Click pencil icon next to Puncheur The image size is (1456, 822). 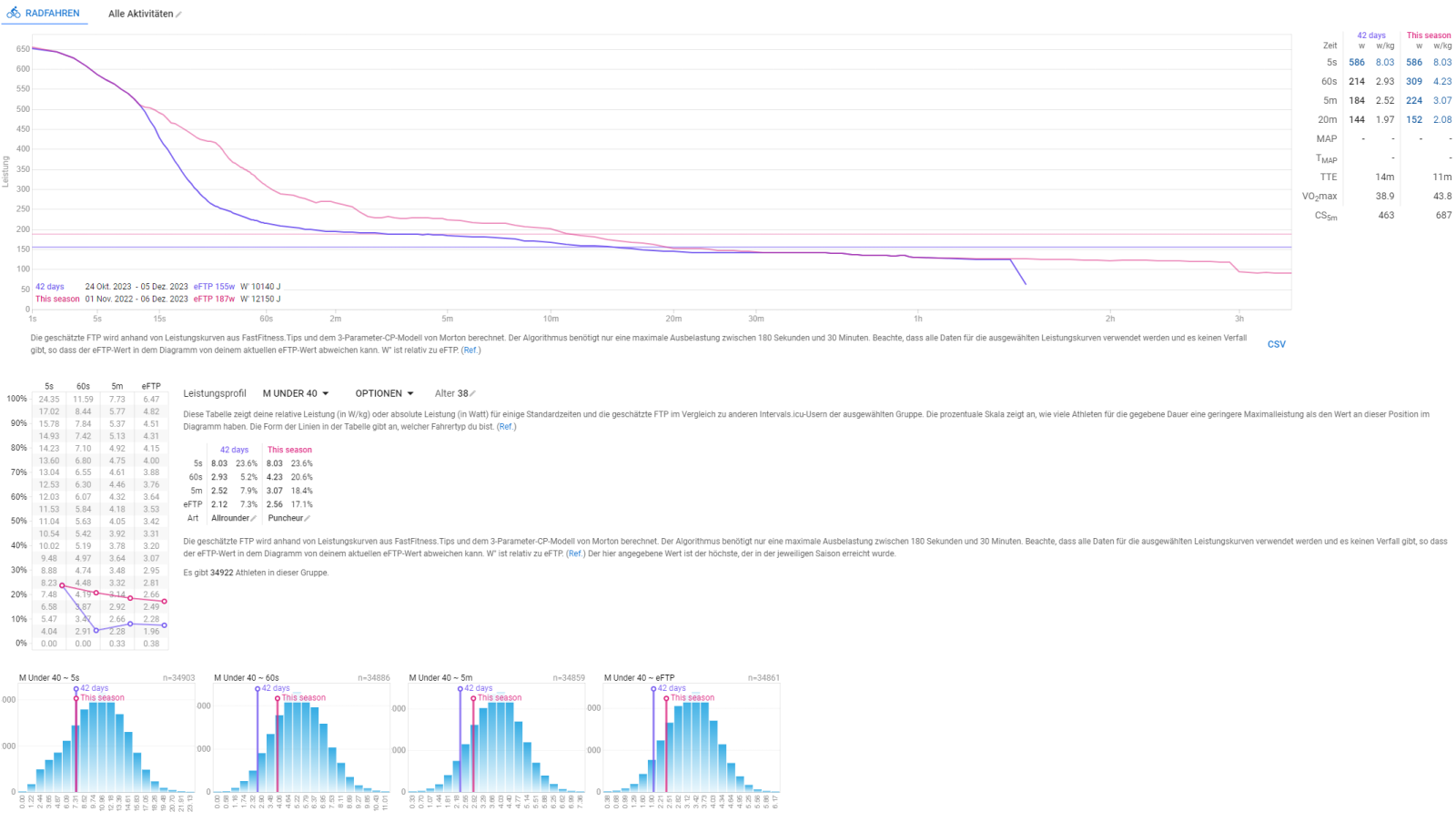[308, 519]
